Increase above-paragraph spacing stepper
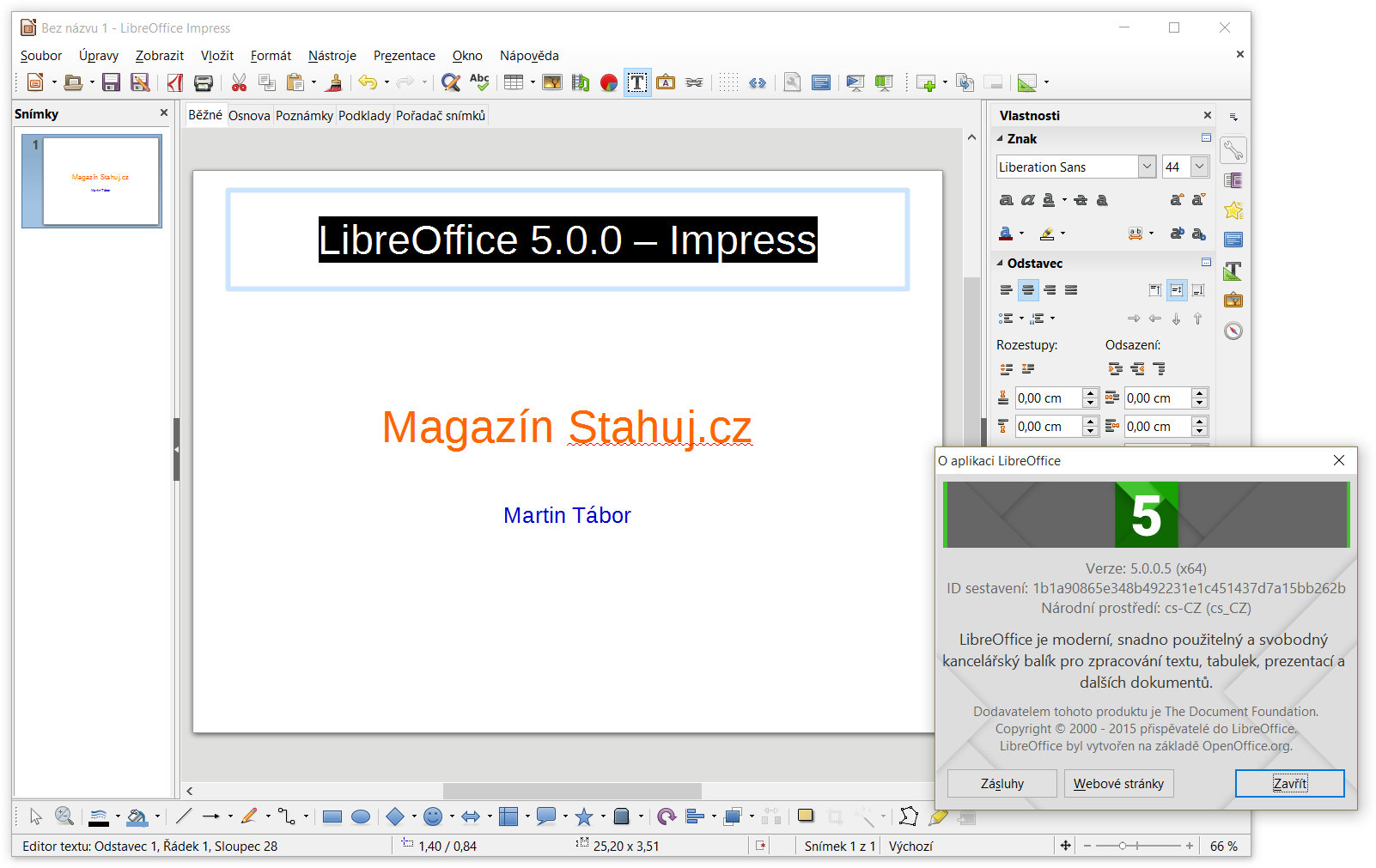The image size is (1376, 868). pos(1090,393)
